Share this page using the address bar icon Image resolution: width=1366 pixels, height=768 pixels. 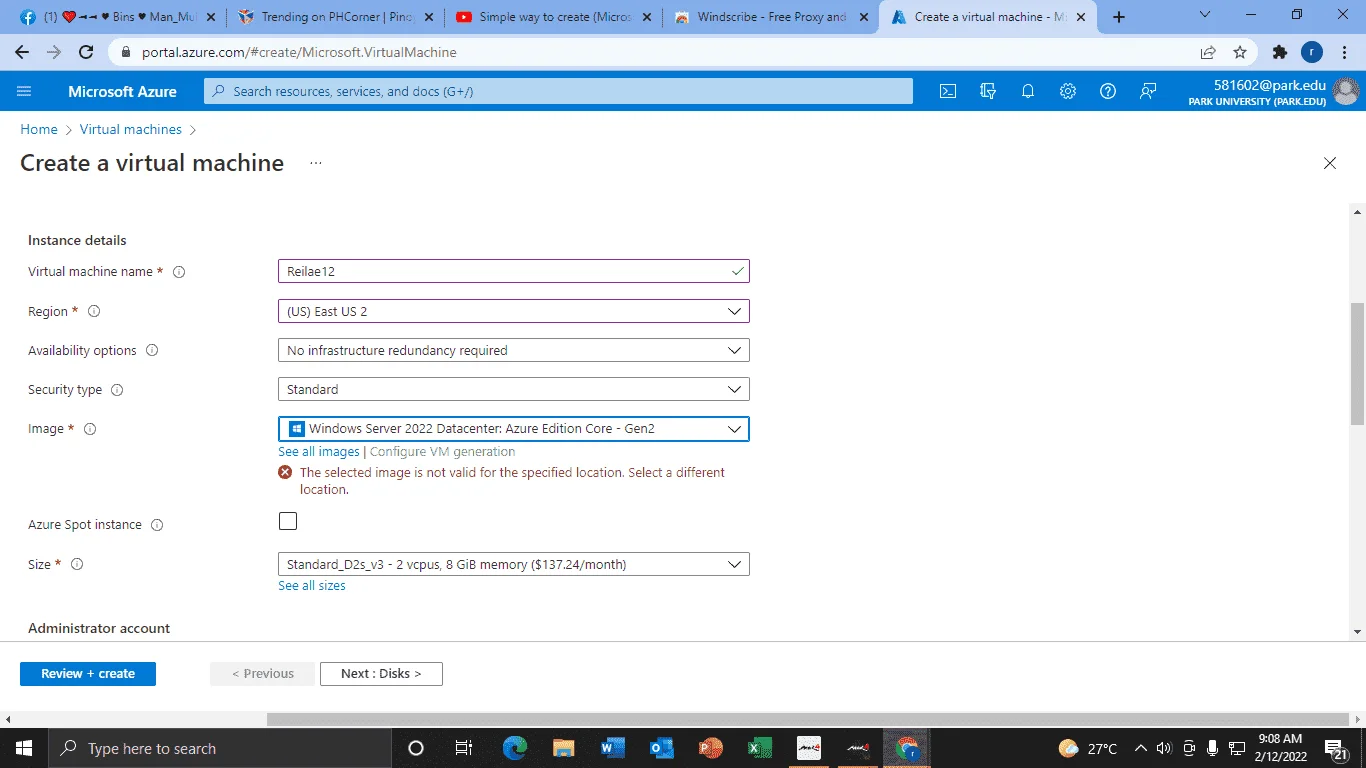(x=1208, y=52)
